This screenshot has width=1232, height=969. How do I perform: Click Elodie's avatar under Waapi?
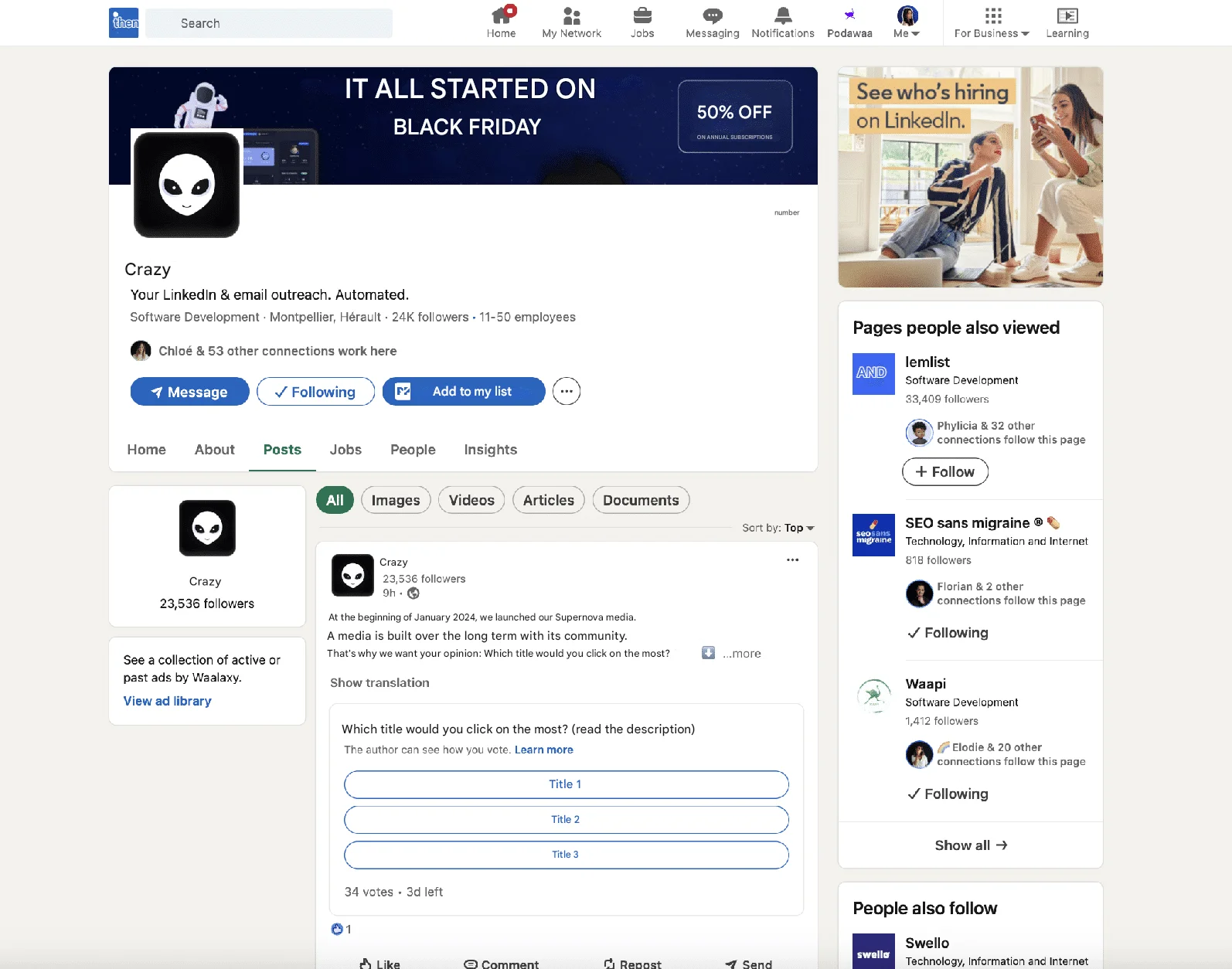[920, 754]
